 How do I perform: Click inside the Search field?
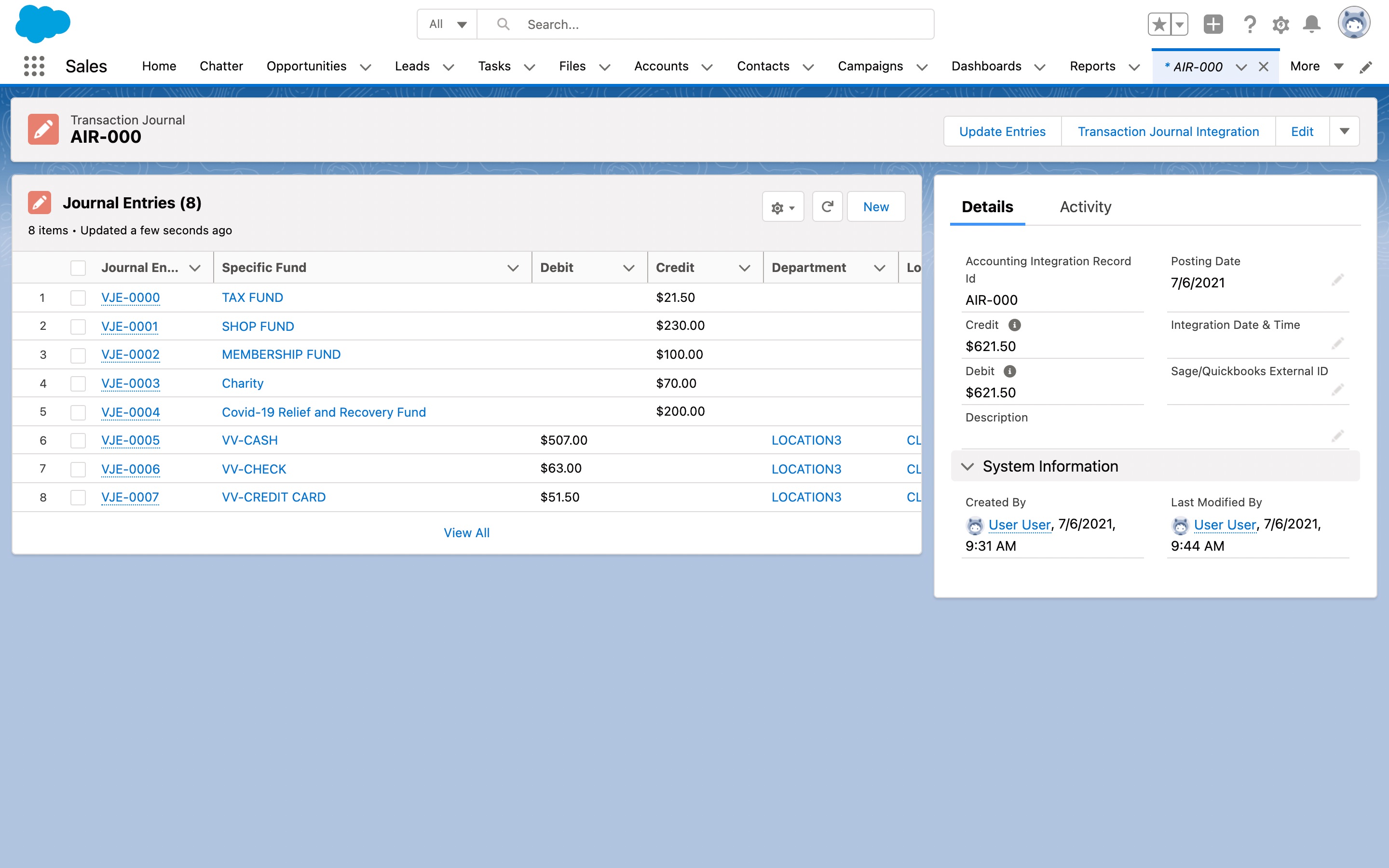631,24
